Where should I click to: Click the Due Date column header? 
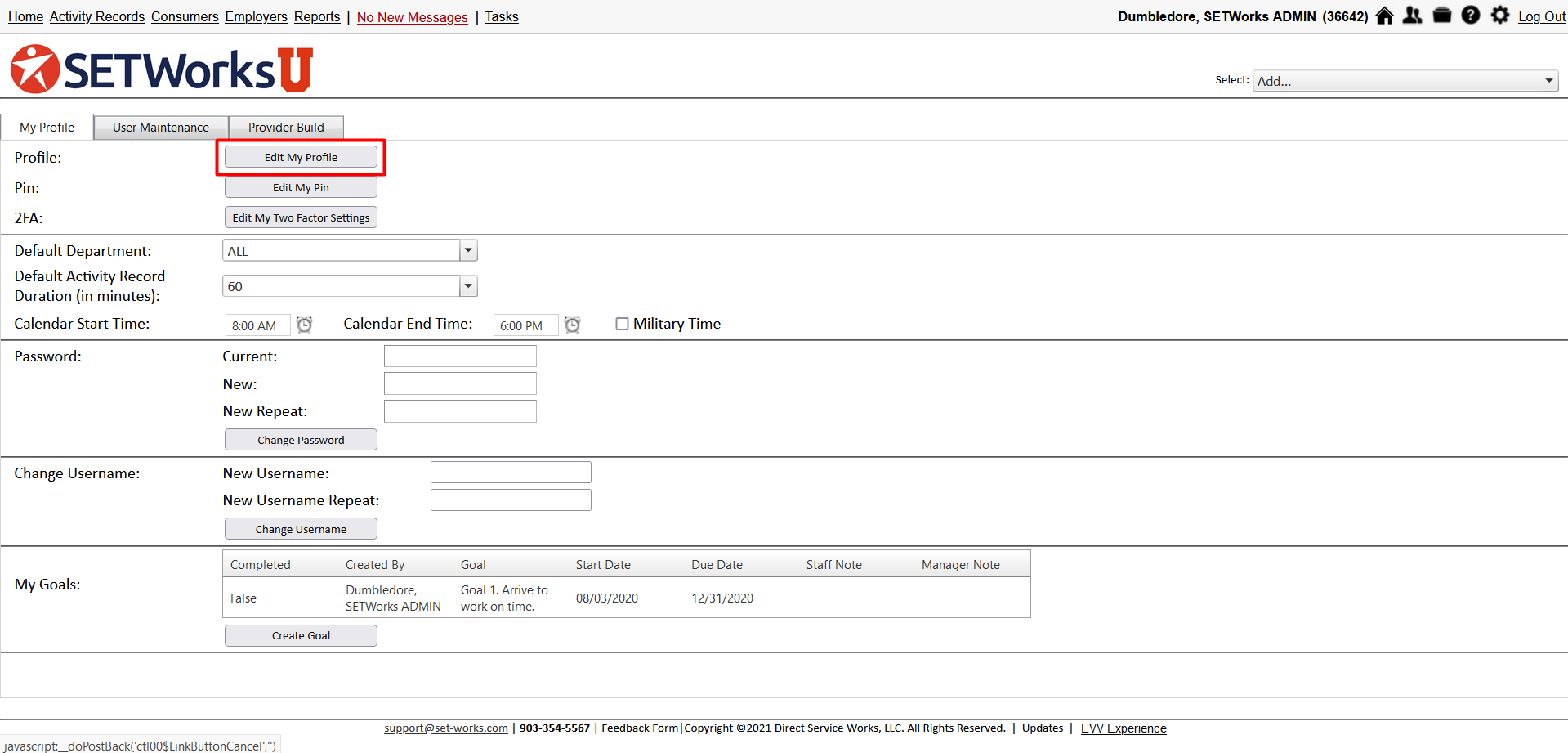click(x=717, y=565)
